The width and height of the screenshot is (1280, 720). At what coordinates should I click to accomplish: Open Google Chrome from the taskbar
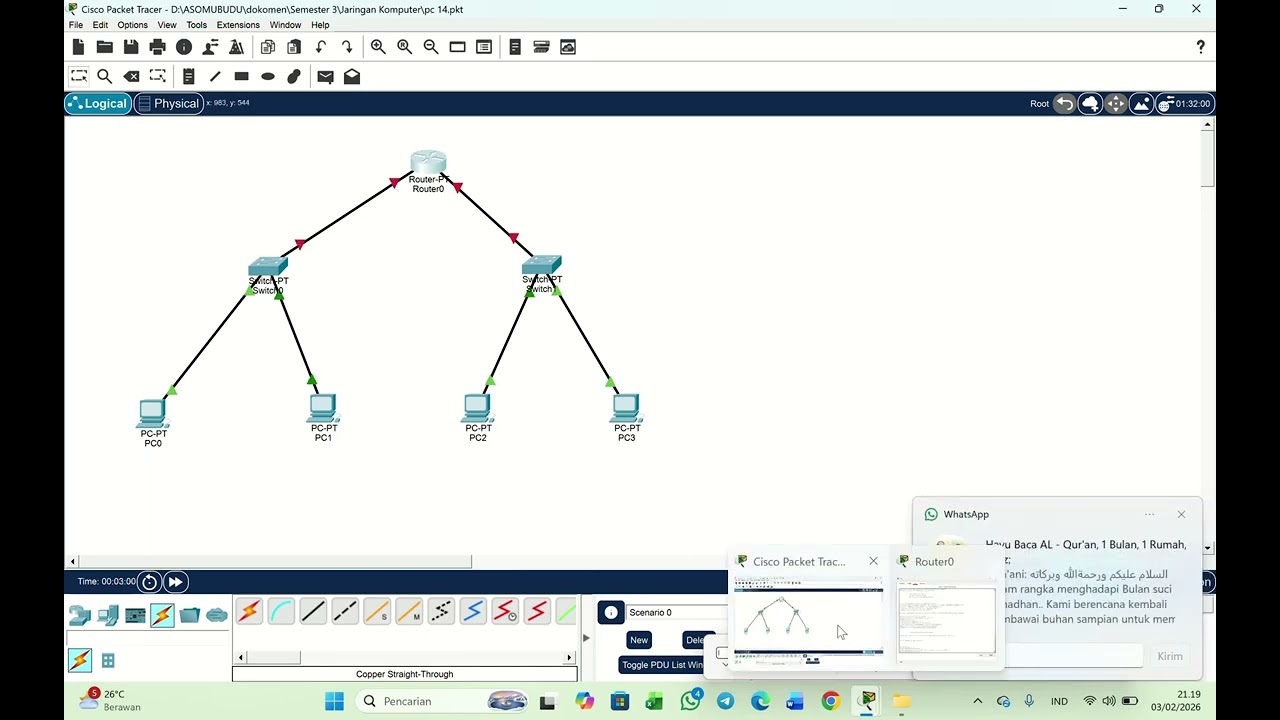(830, 701)
